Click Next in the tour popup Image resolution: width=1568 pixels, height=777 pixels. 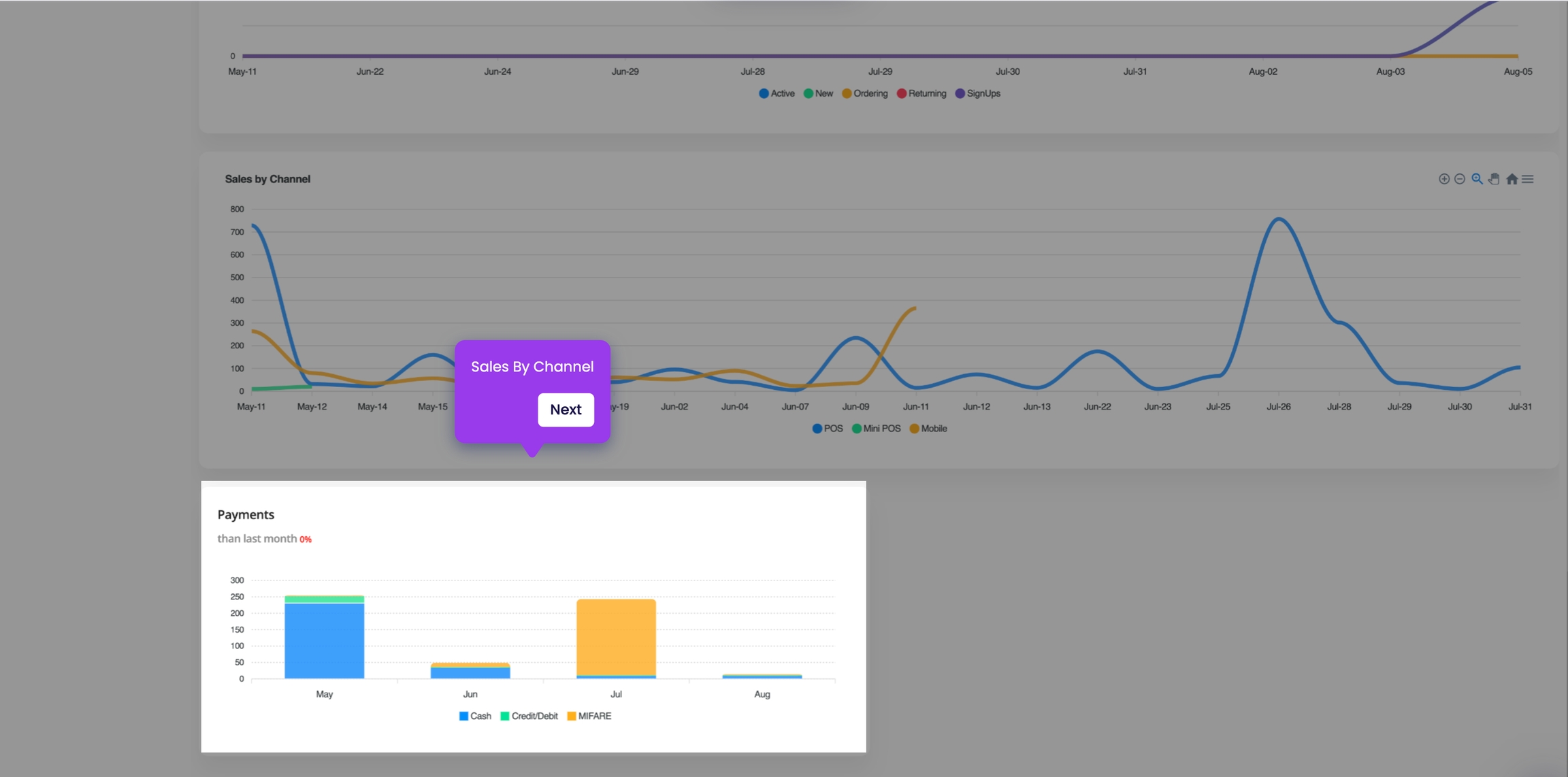566,410
